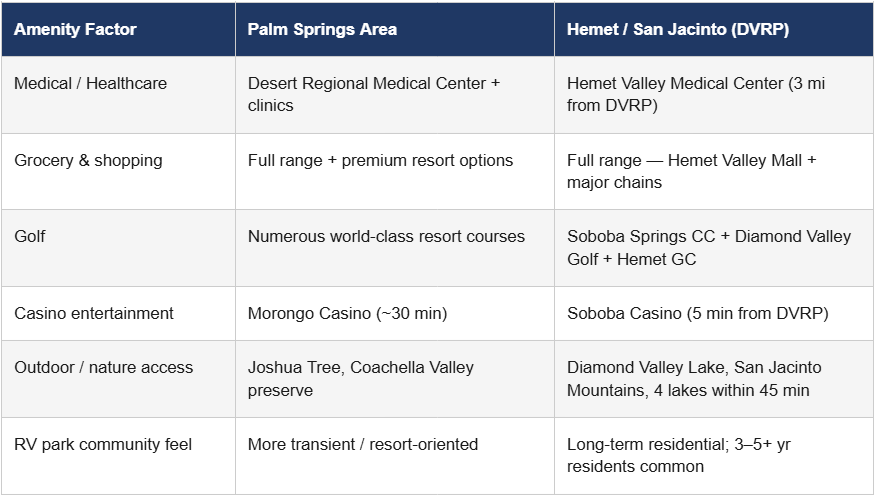Select the Medical / Healthcare row label
Screen dimensions: 874x497
click(90, 84)
